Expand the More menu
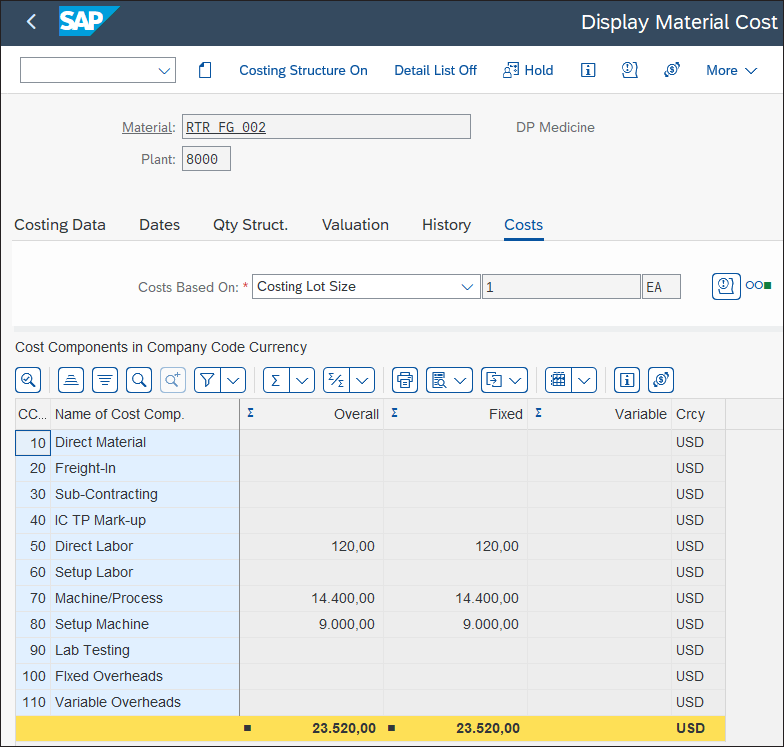Image resolution: width=784 pixels, height=747 pixels. (731, 70)
